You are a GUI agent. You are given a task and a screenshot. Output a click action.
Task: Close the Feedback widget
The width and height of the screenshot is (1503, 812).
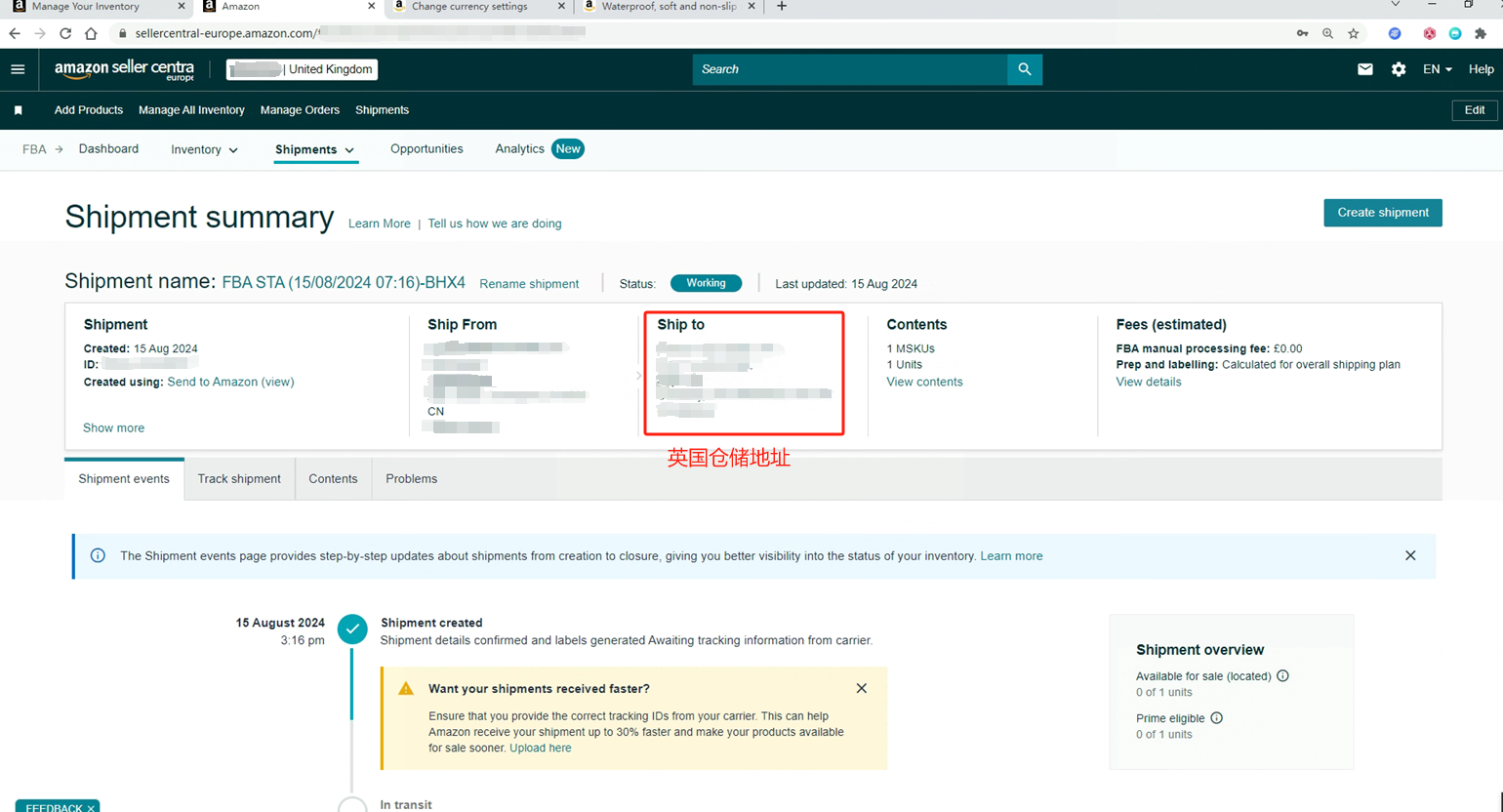point(91,807)
